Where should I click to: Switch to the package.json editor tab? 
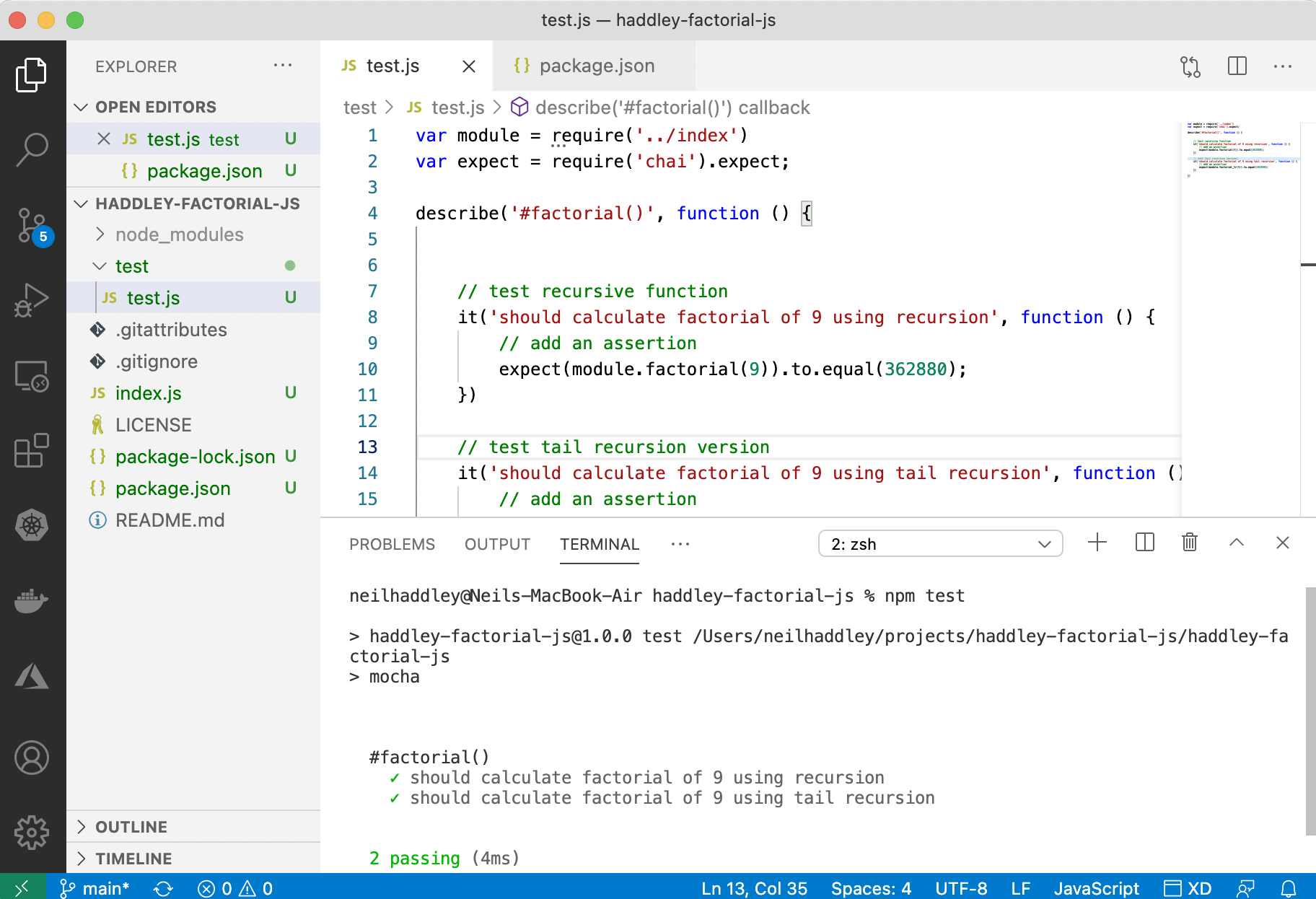point(596,66)
